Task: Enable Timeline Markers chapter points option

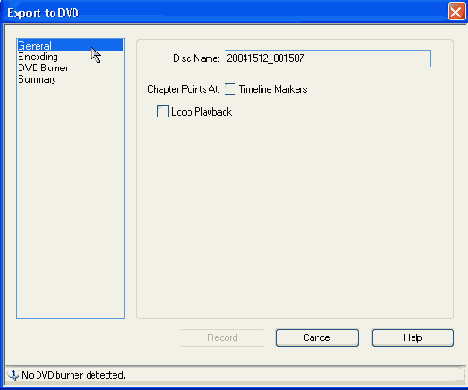Action: click(x=230, y=89)
